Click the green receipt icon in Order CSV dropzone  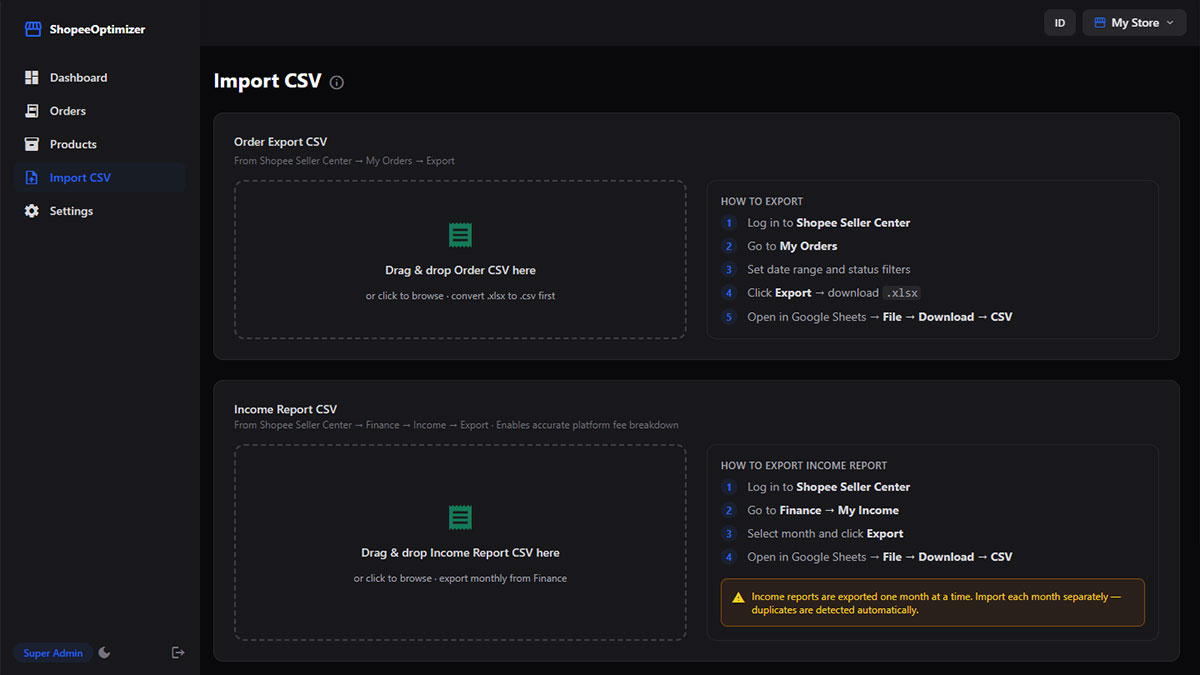click(460, 236)
